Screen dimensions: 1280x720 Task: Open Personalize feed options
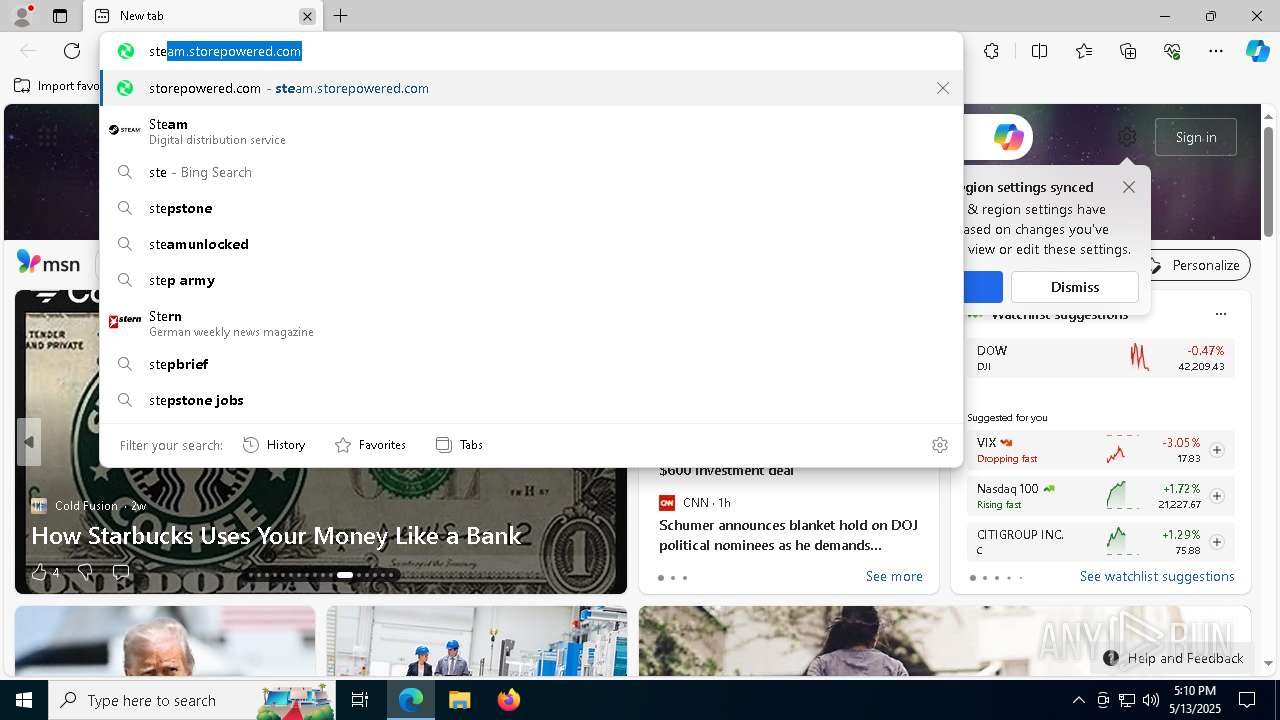tap(1196, 265)
